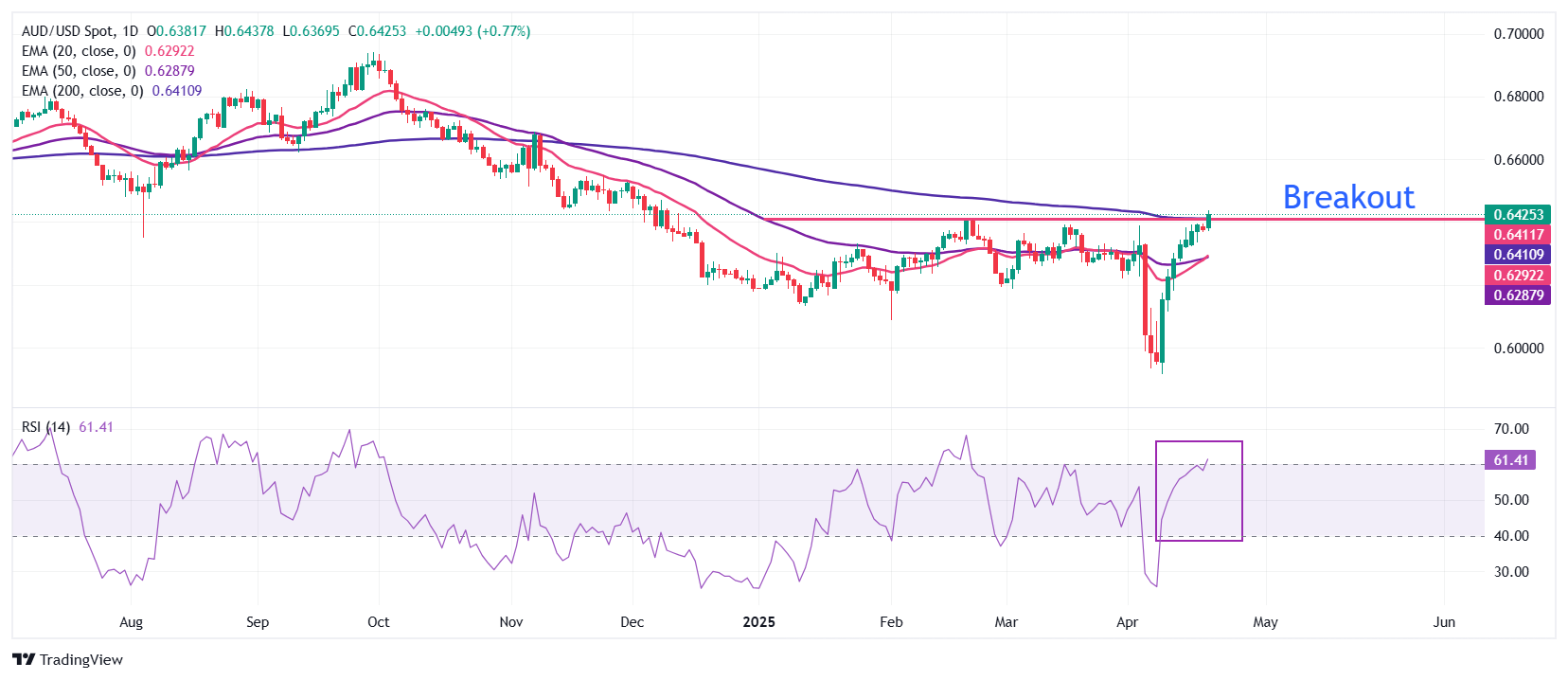Screen dimensions: 1568x680
Task: Click the EMA 200 indicator legend
Action: pos(82,91)
